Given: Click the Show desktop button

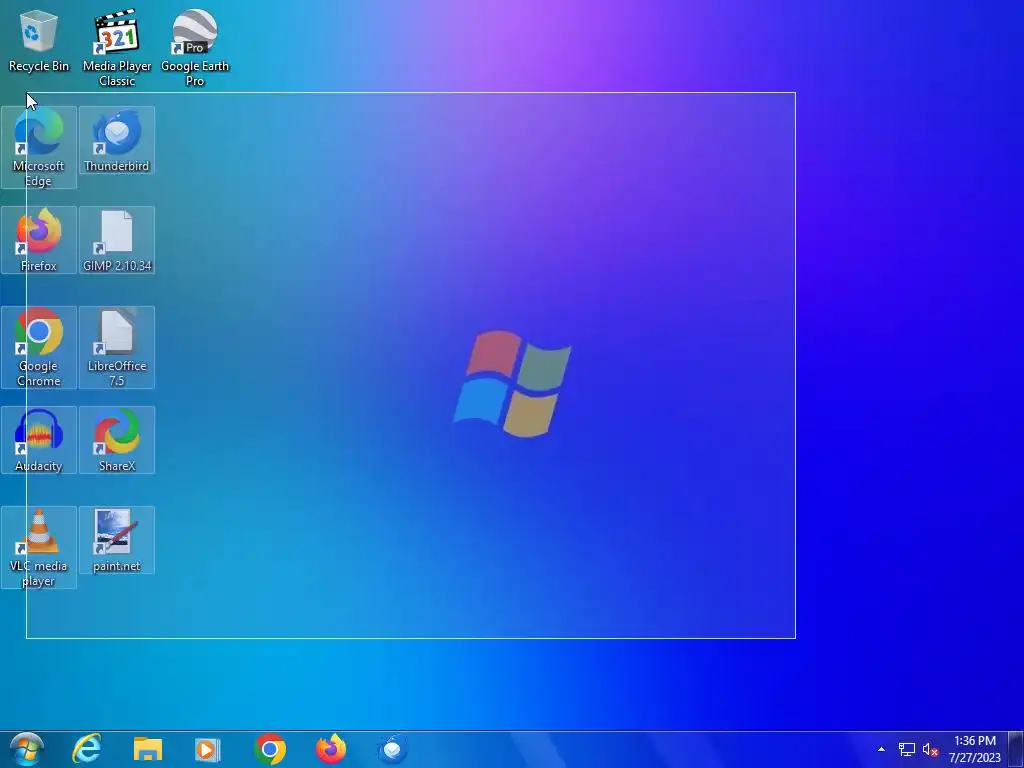Looking at the screenshot, I should pyautogui.click(x=1016, y=749).
